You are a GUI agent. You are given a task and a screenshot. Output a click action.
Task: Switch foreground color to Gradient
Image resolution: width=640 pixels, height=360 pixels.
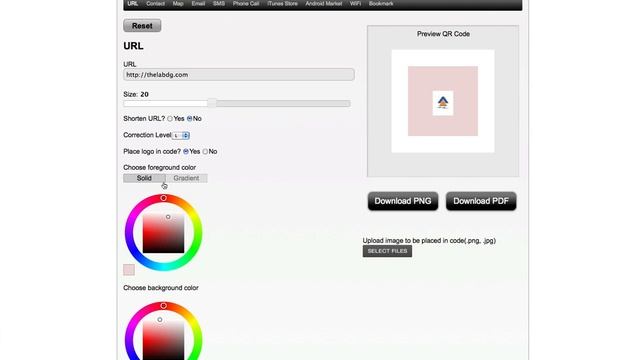pos(186,178)
